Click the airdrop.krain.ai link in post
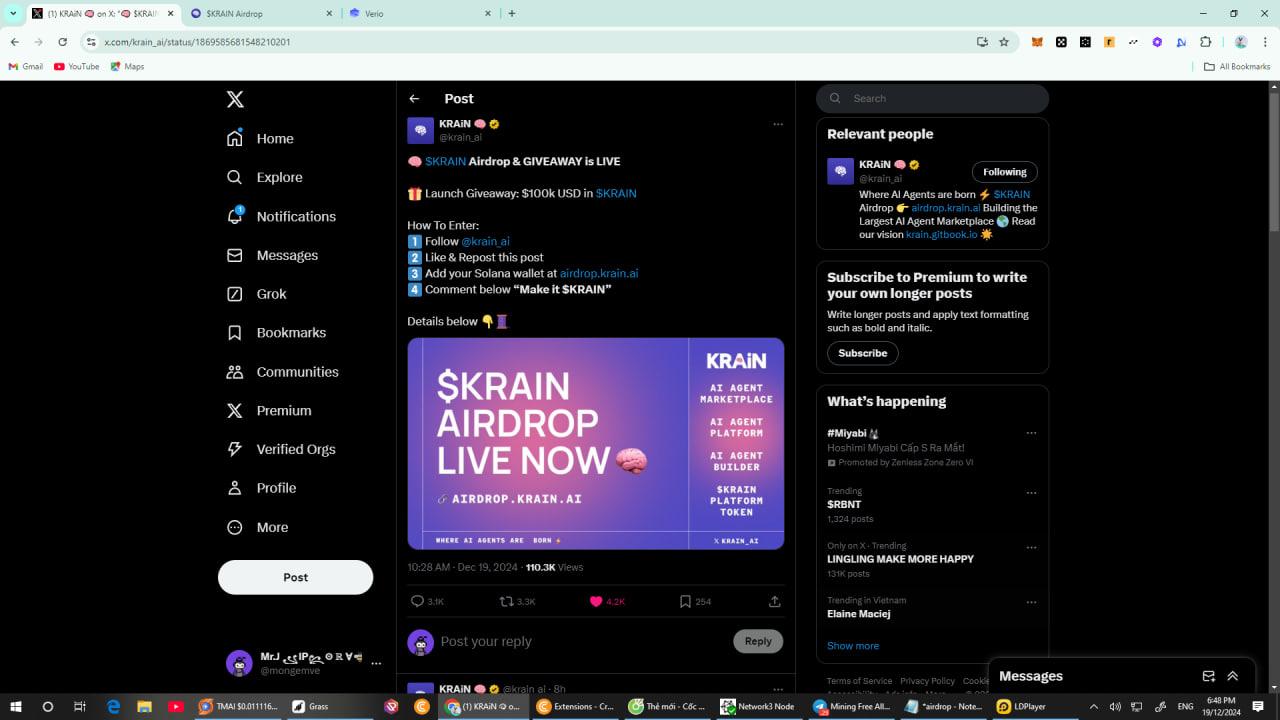 [598, 273]
